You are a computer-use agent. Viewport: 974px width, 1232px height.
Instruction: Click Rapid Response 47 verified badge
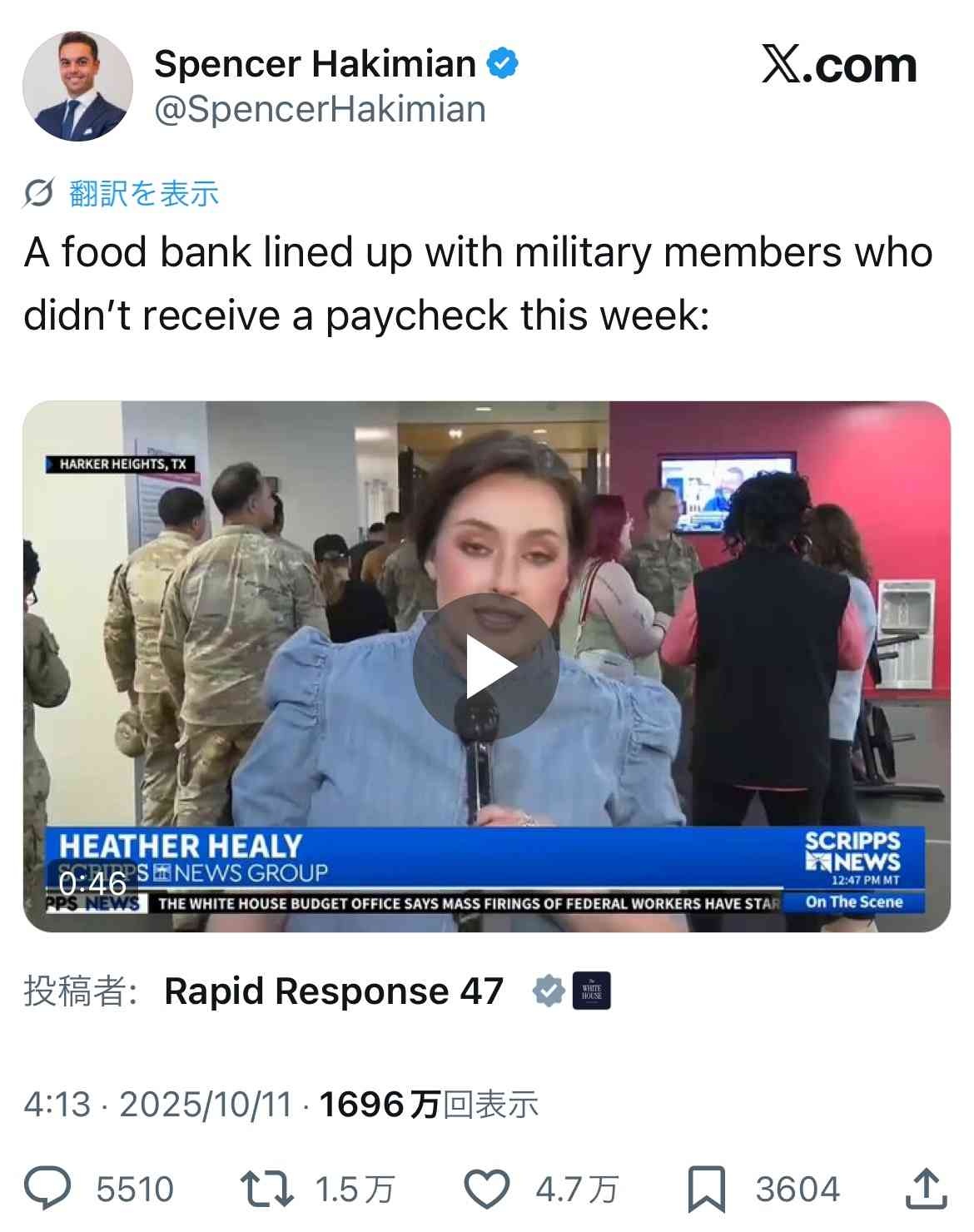tap(549, 991)
